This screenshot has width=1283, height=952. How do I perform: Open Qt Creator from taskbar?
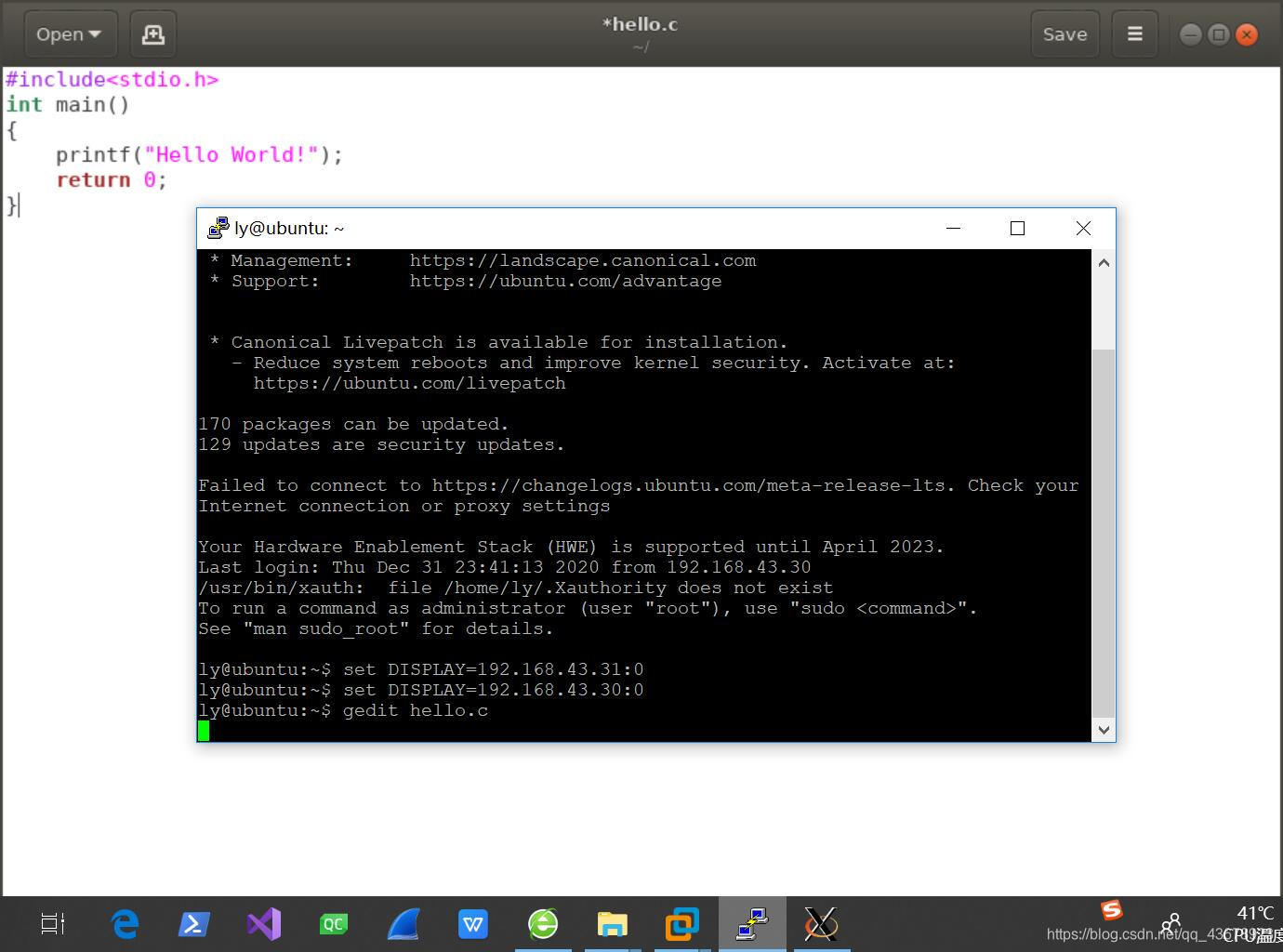[x=334, y=924]
